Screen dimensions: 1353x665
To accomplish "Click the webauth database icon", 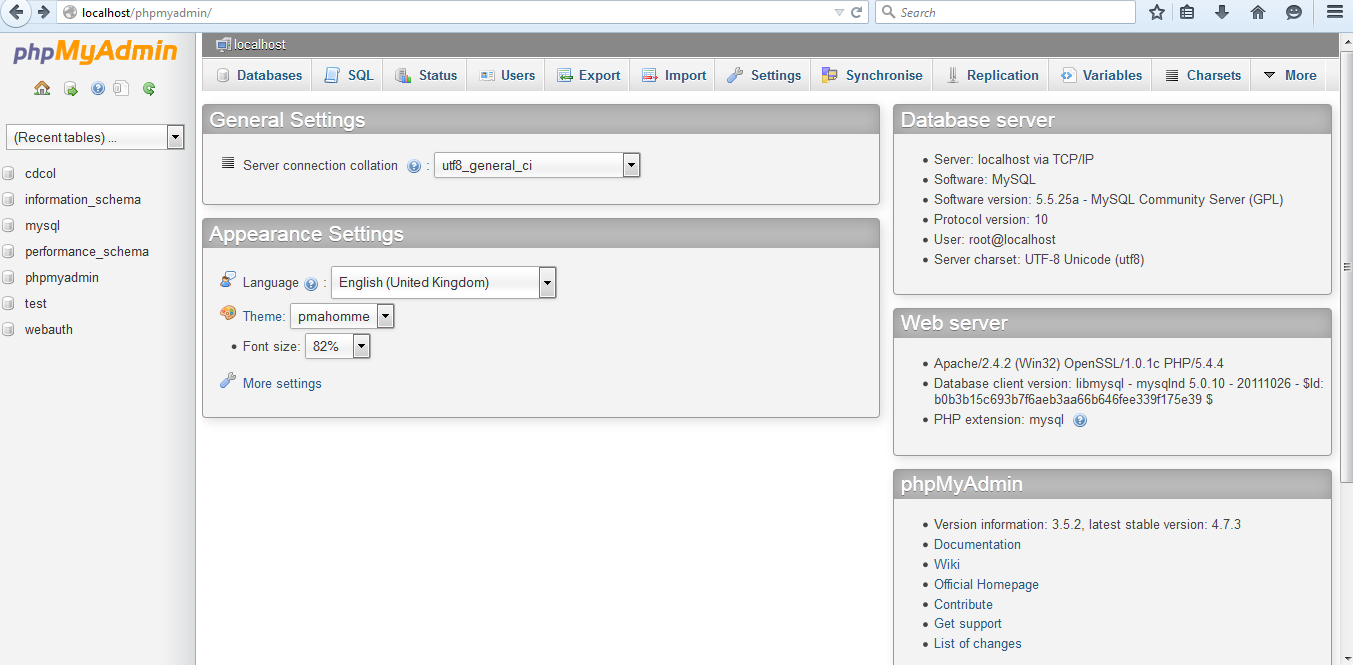I will coord(9,329).
